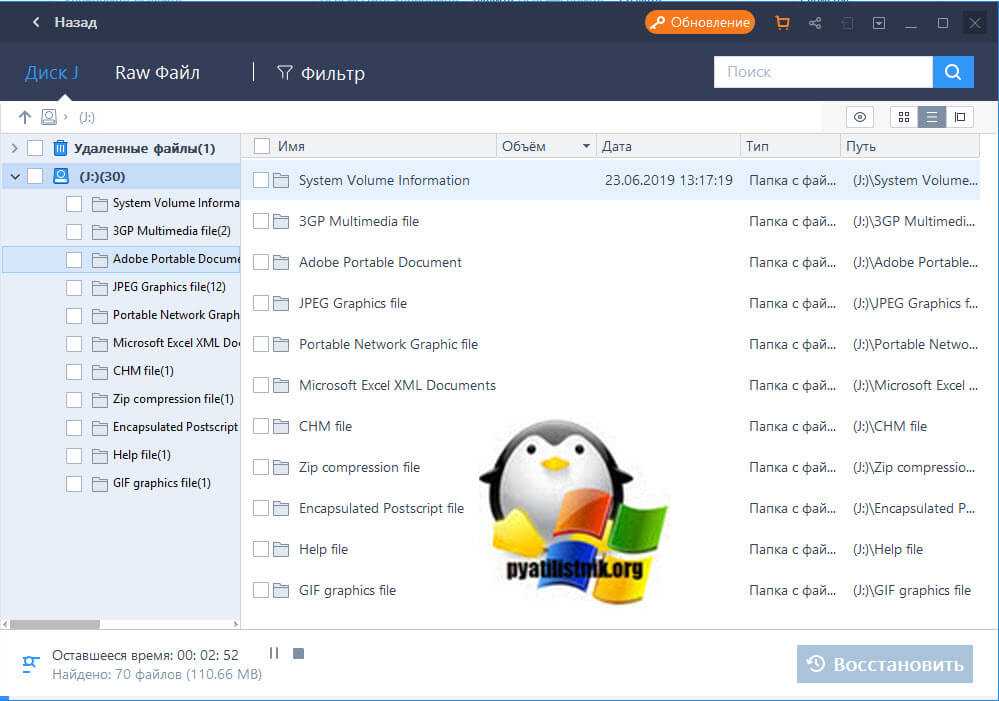Click the magnifier search button
Image resolution: width=999 pixels, height=701 pixels.
953,72
